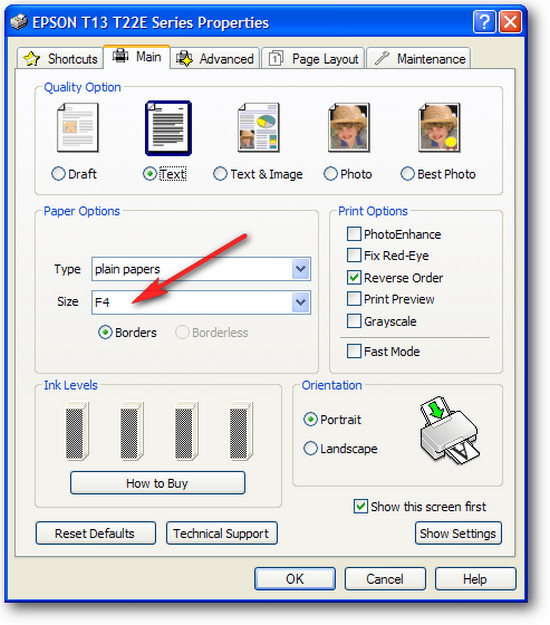Image resolution: width=550 pixels, height=625 pixels.
Task: Uncheck Show this screen first
Action: (x=361, y=506)
